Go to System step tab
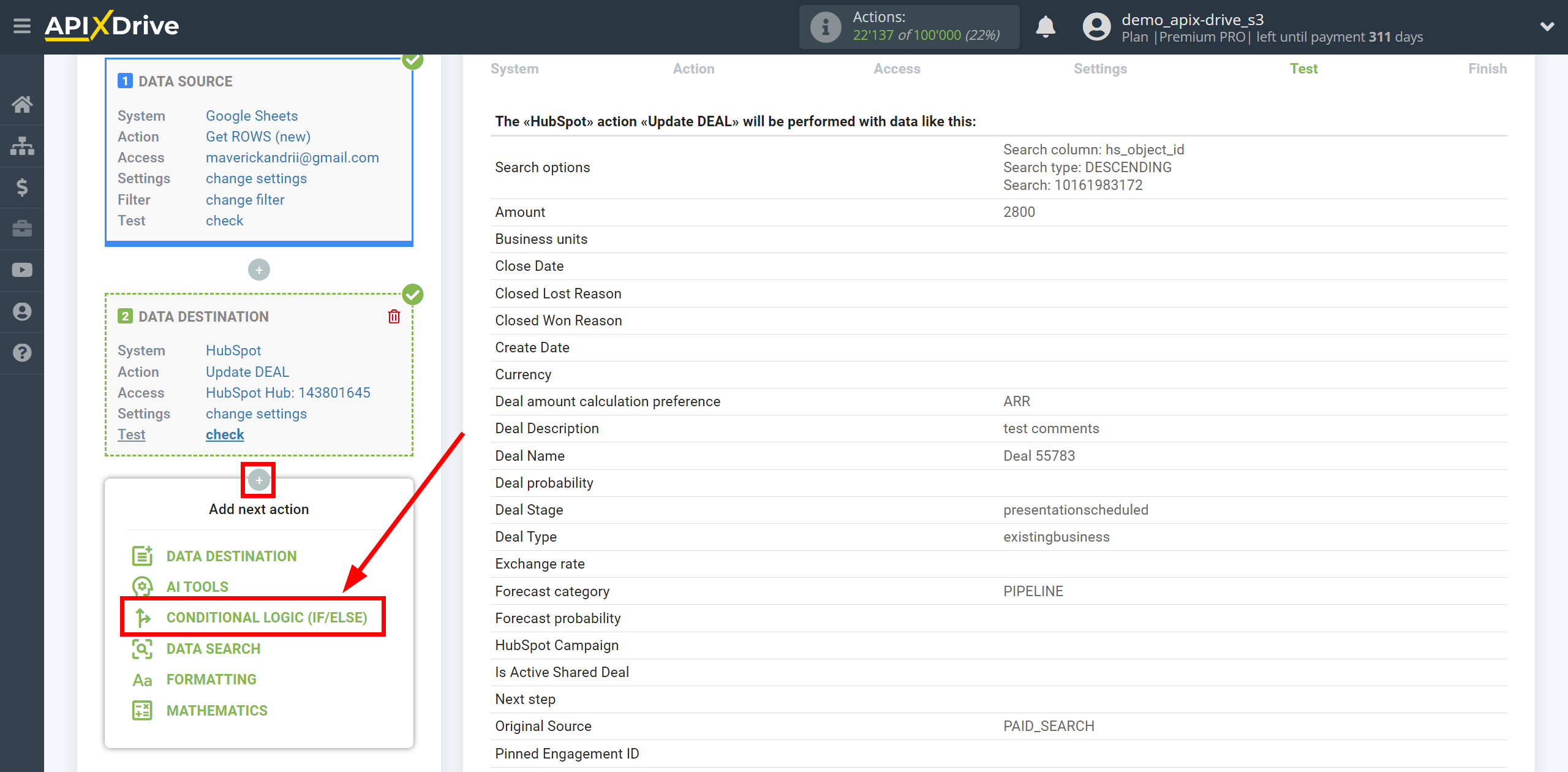This screenshot has height=772, width=1568. point(514,69)
